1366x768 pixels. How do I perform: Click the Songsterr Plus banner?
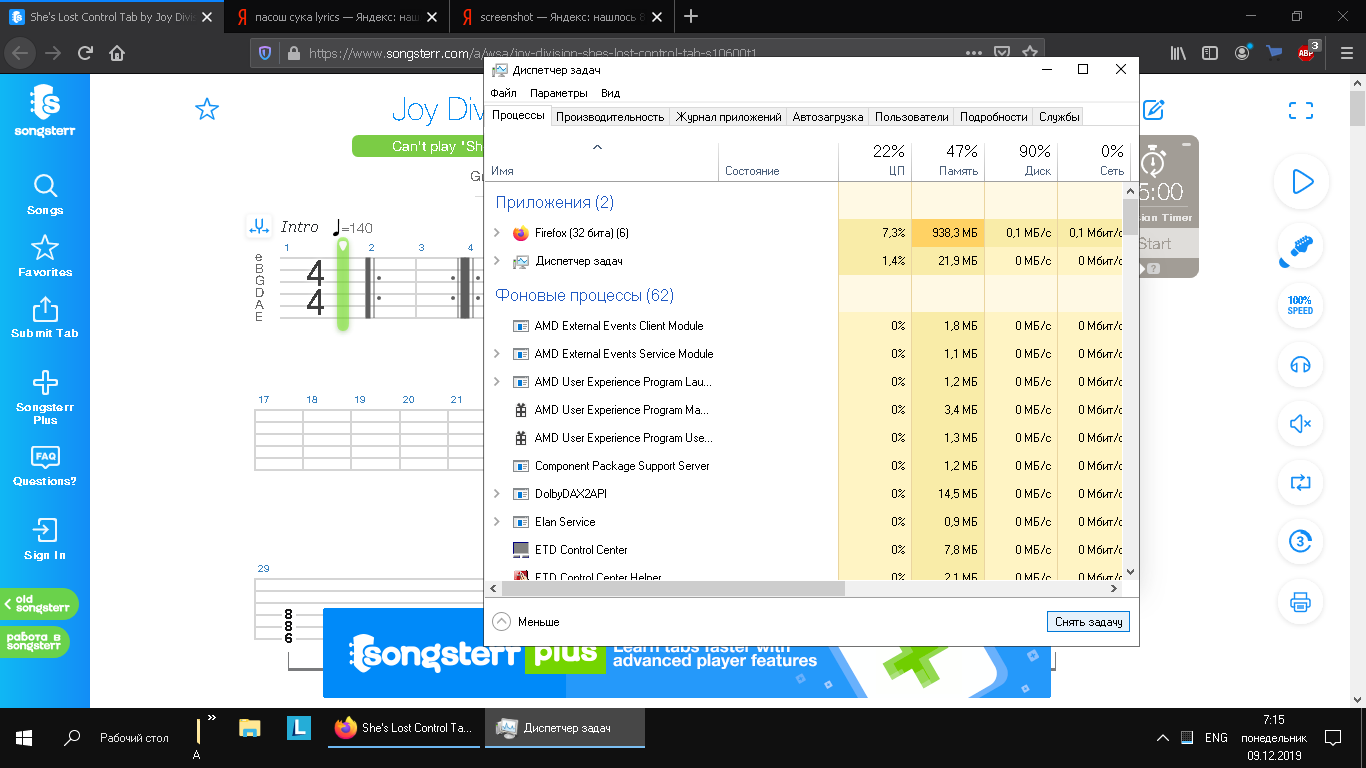click(687, 653)
